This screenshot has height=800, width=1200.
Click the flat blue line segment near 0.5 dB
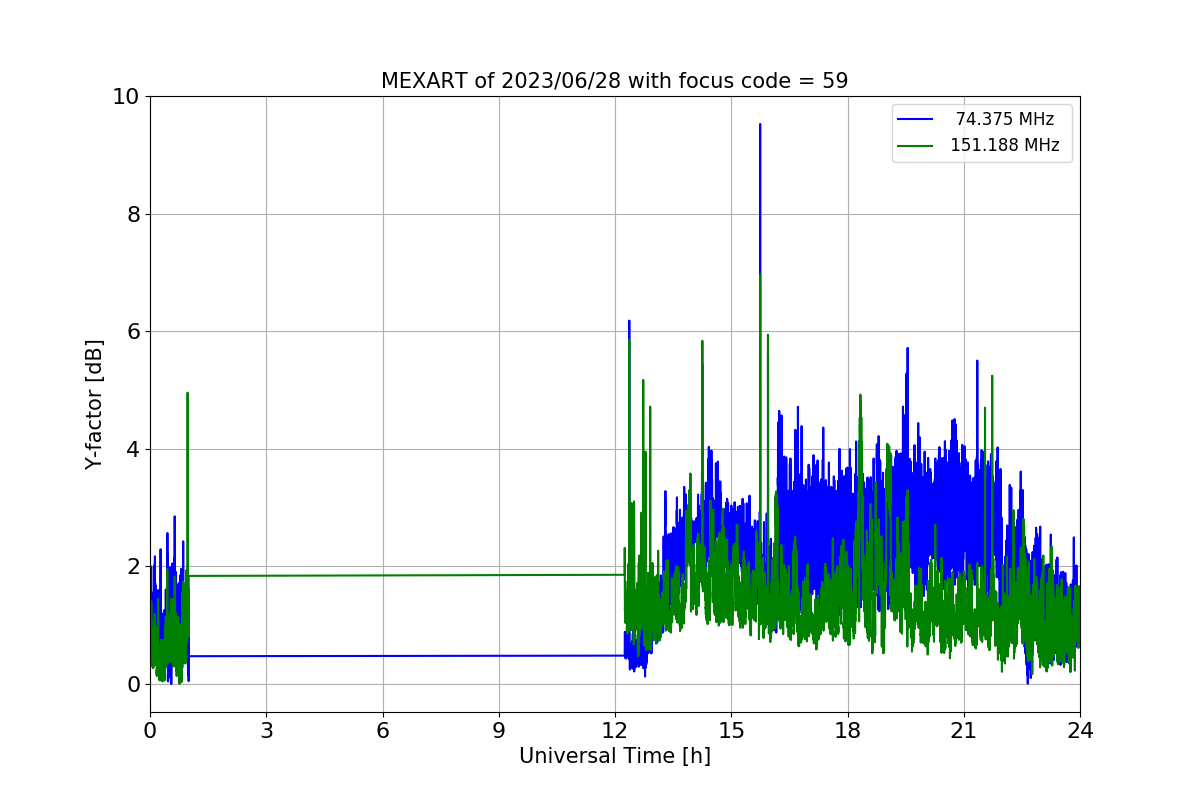click(405, 656)
